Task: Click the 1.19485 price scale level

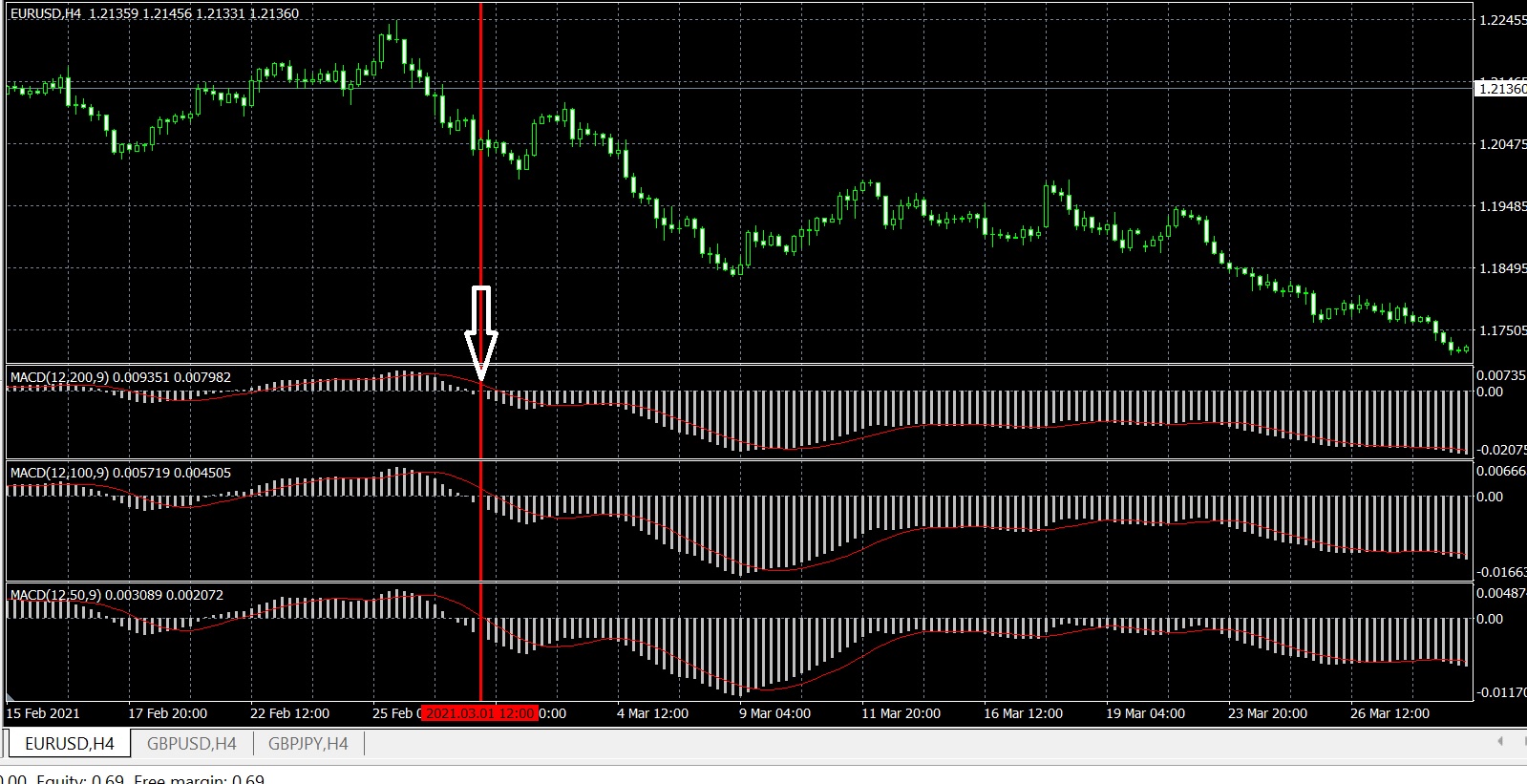Action: 1502,206
